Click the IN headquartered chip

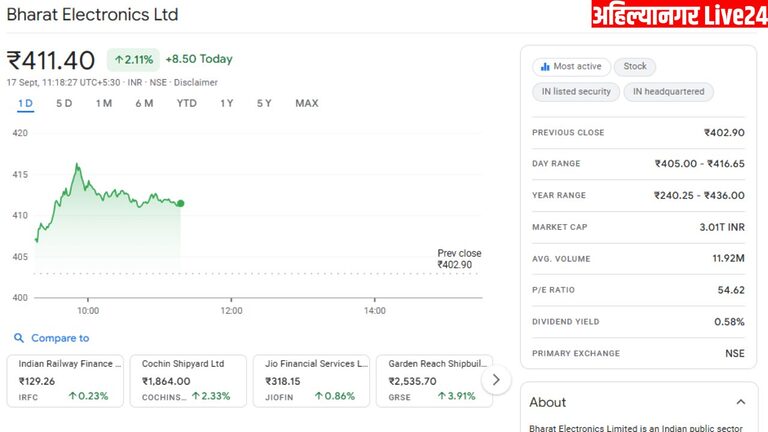click(x=668, y=91)
